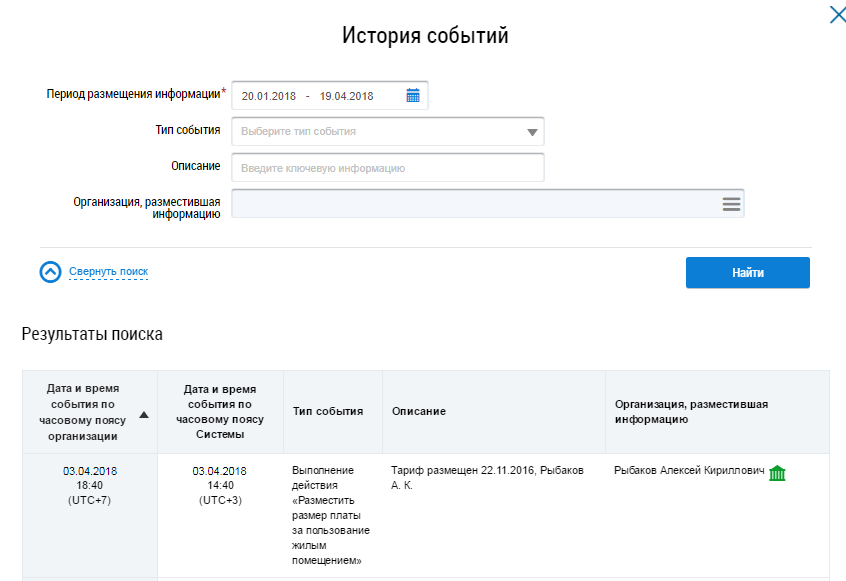
Task: Click Рыбаков Алексей Кириллович organization name
Action: (688, 471)
